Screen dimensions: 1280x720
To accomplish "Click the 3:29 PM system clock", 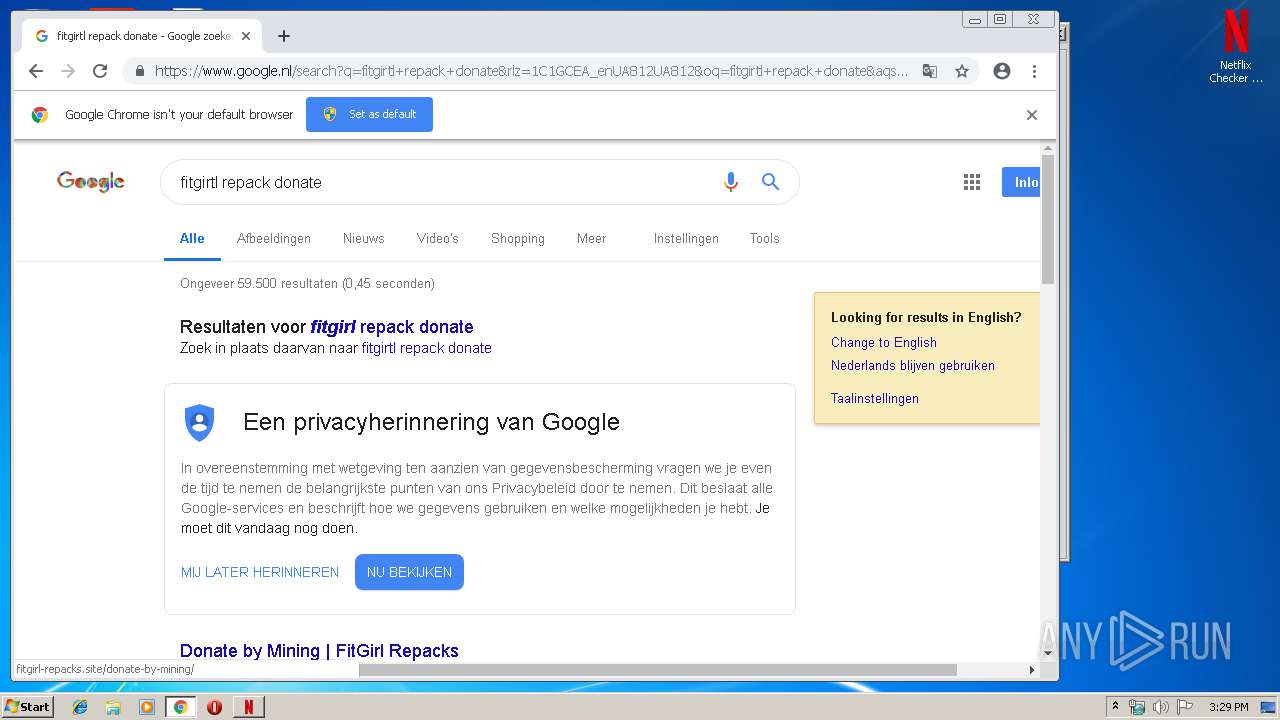I will [x=1229, y=707].
